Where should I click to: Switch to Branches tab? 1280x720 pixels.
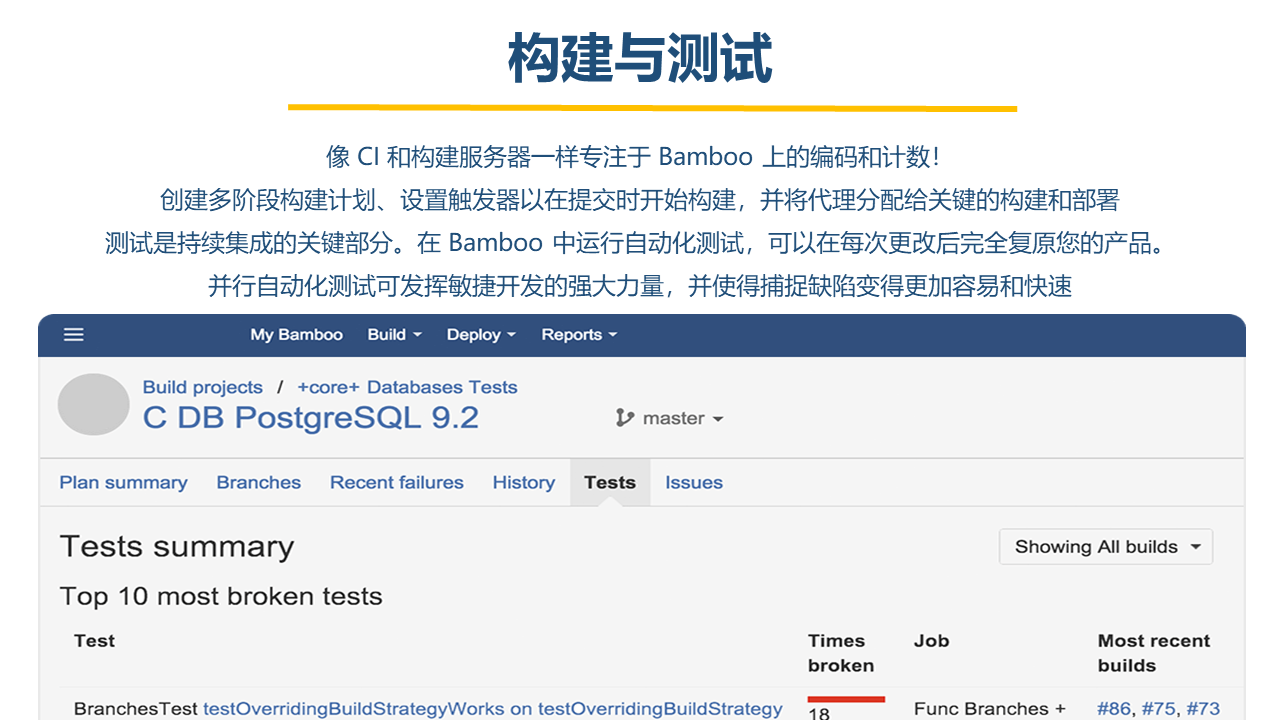(259, 482)
